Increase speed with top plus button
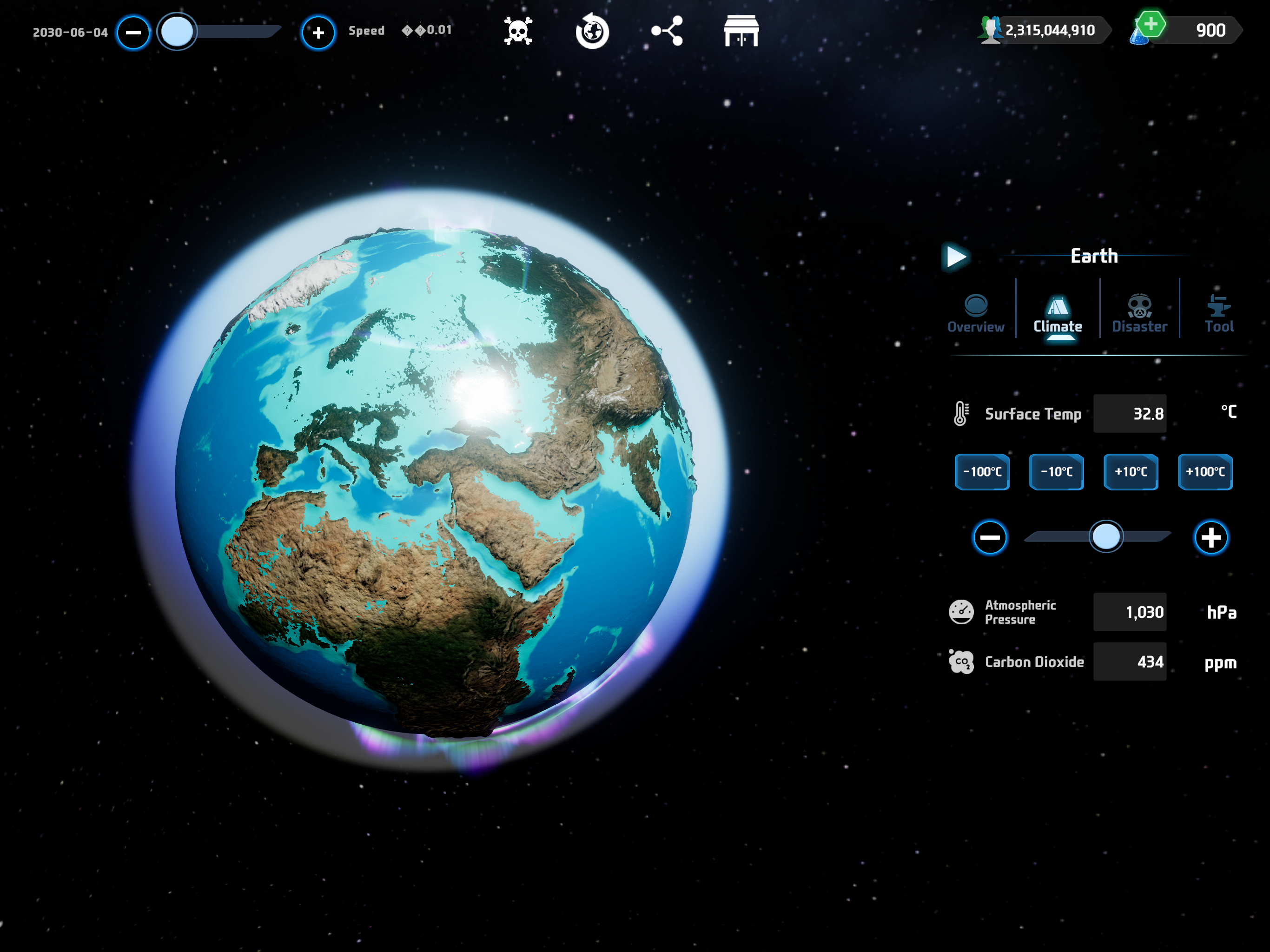This screenshot has width=1270, height=952. tap(318, 32)
